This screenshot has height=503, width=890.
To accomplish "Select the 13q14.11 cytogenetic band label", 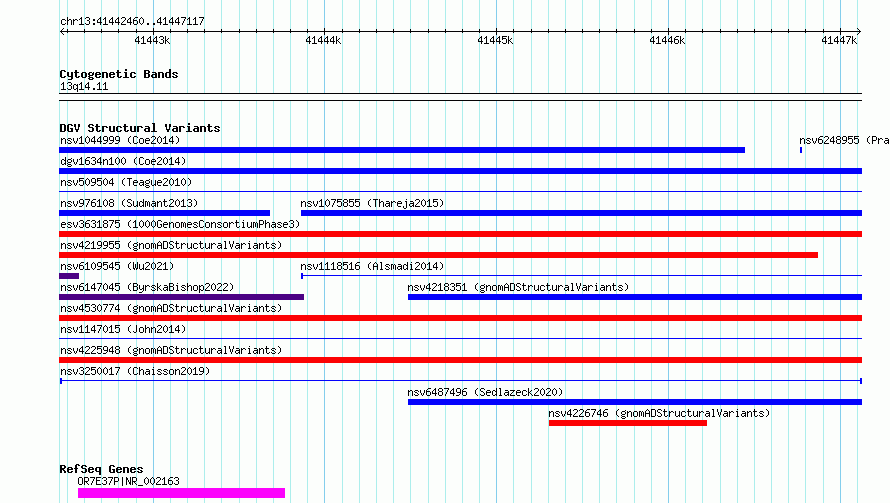I will 84,87.
